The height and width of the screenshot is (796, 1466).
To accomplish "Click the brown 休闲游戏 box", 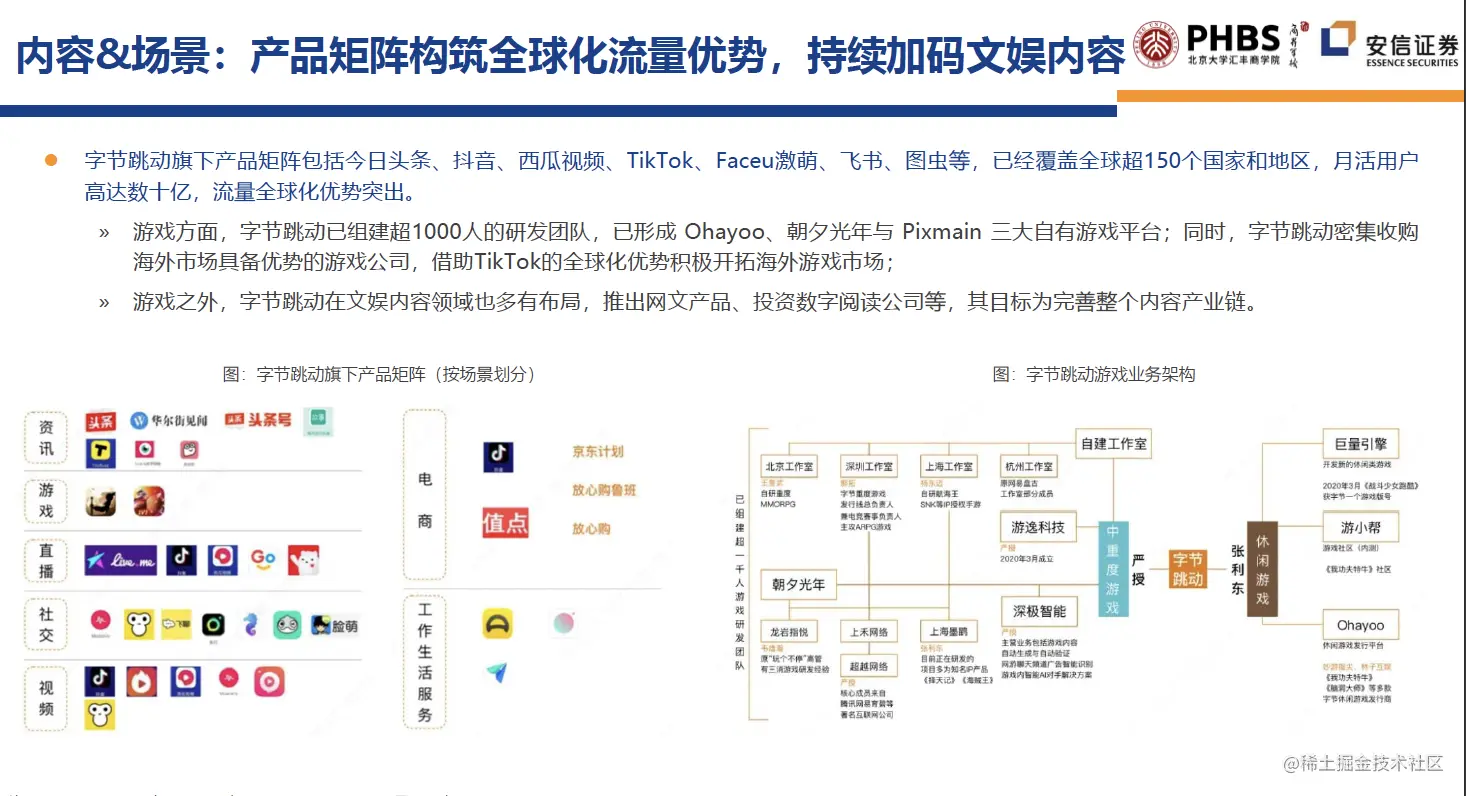I will [1262, 569].
